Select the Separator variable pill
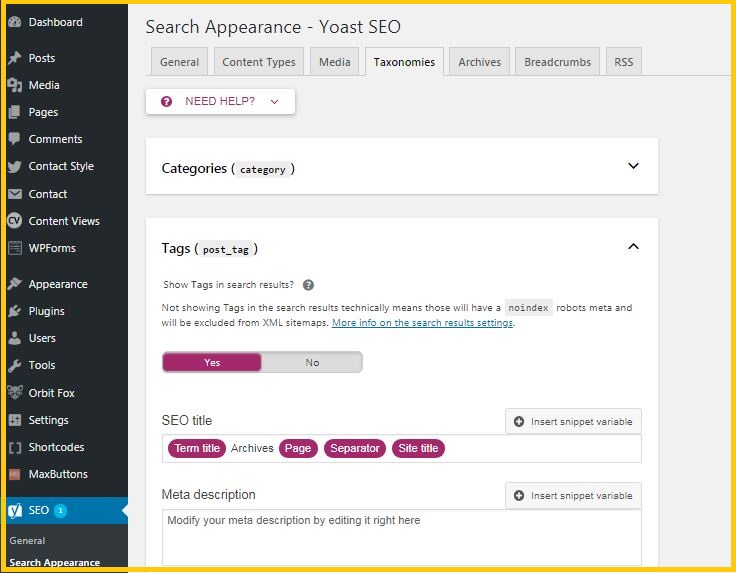 (355, 448)
